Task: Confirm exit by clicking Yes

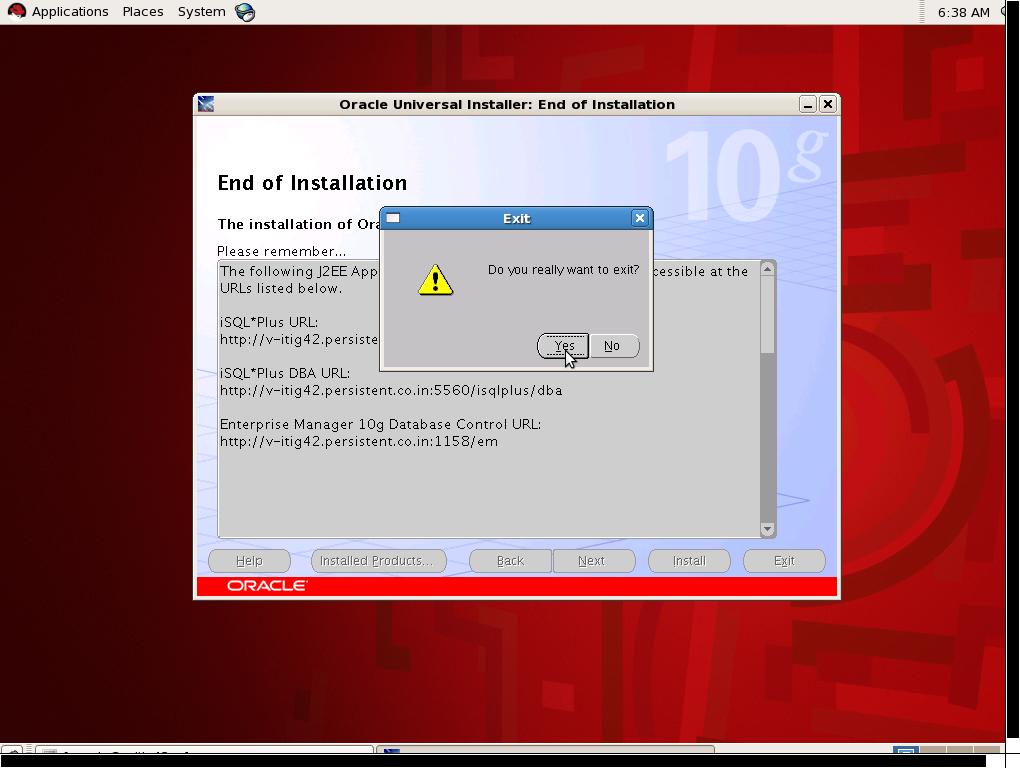Action: pyautogui.click(x=563, y=346)
